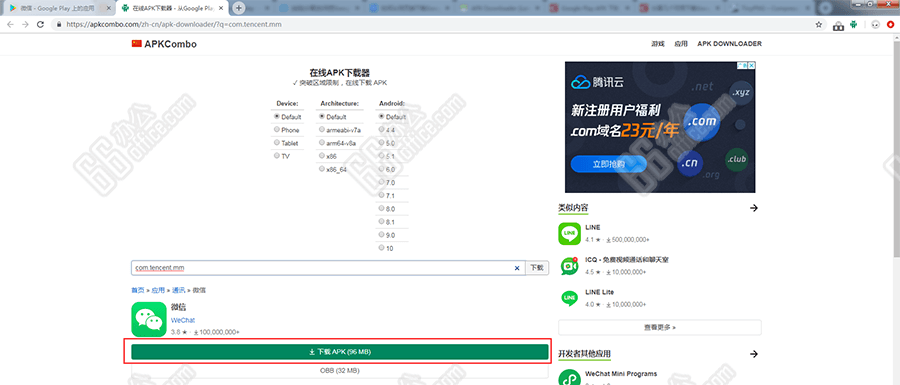This screenshot has width=900, height=385.
Task: Download the OBB (32 MB) file
Action: tap(340, 371)
